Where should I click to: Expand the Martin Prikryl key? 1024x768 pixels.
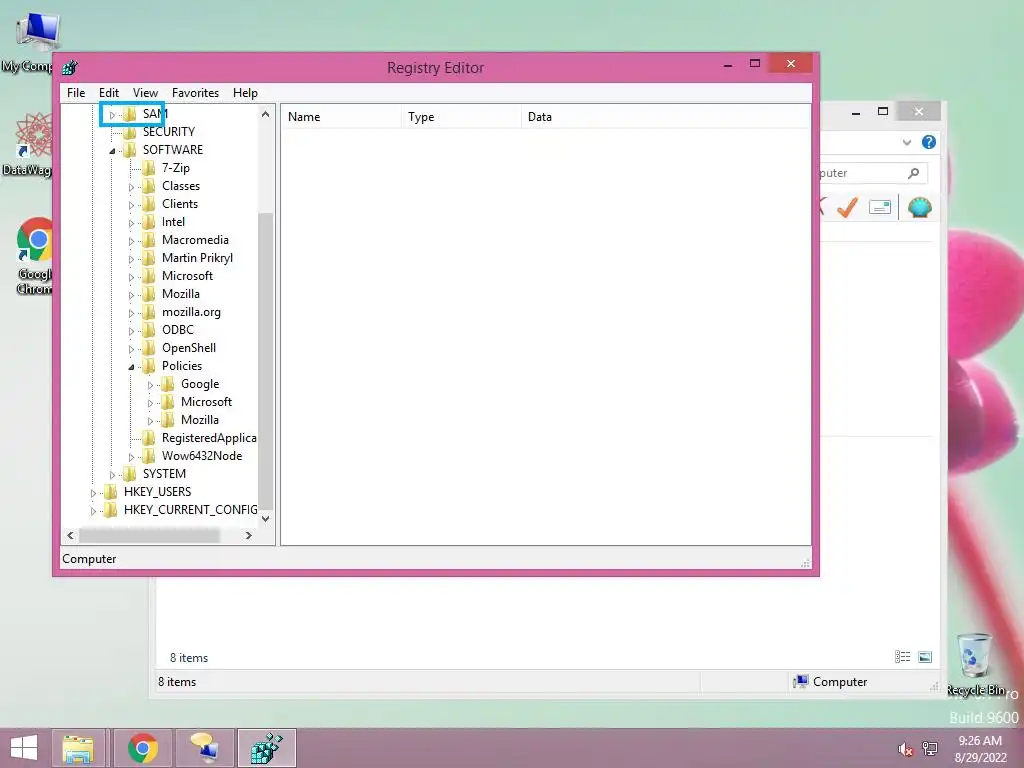(131, 259)
